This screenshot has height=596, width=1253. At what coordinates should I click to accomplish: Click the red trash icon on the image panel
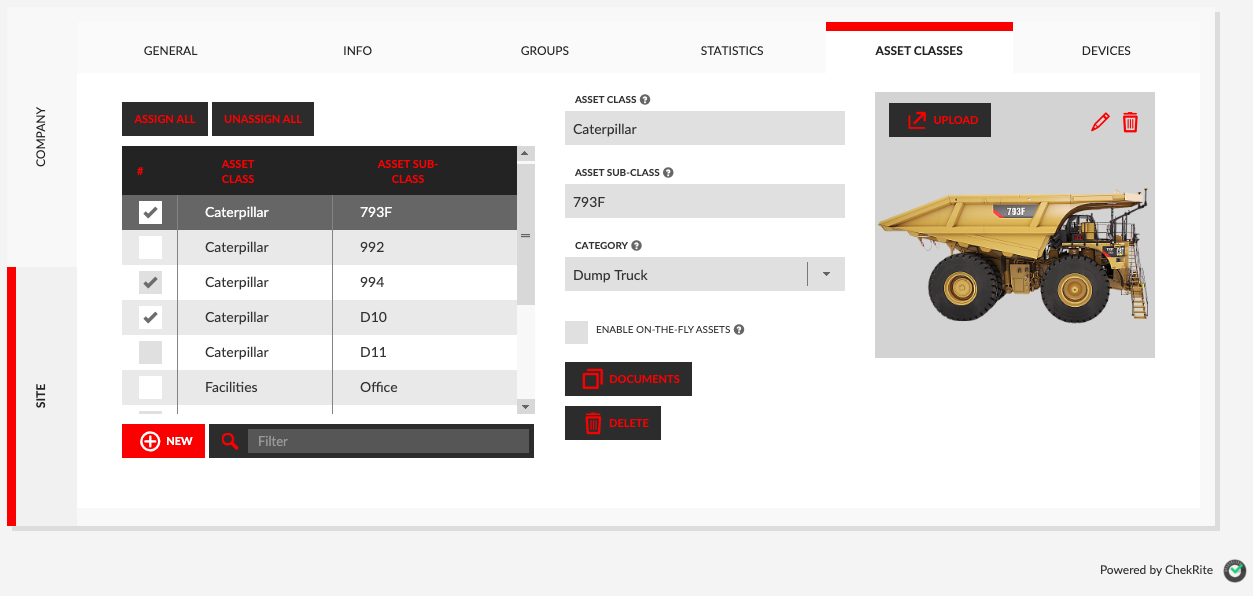[1130, 123]
